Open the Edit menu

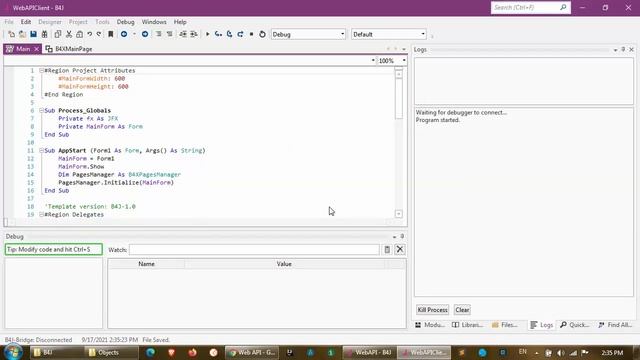(26, 22)
